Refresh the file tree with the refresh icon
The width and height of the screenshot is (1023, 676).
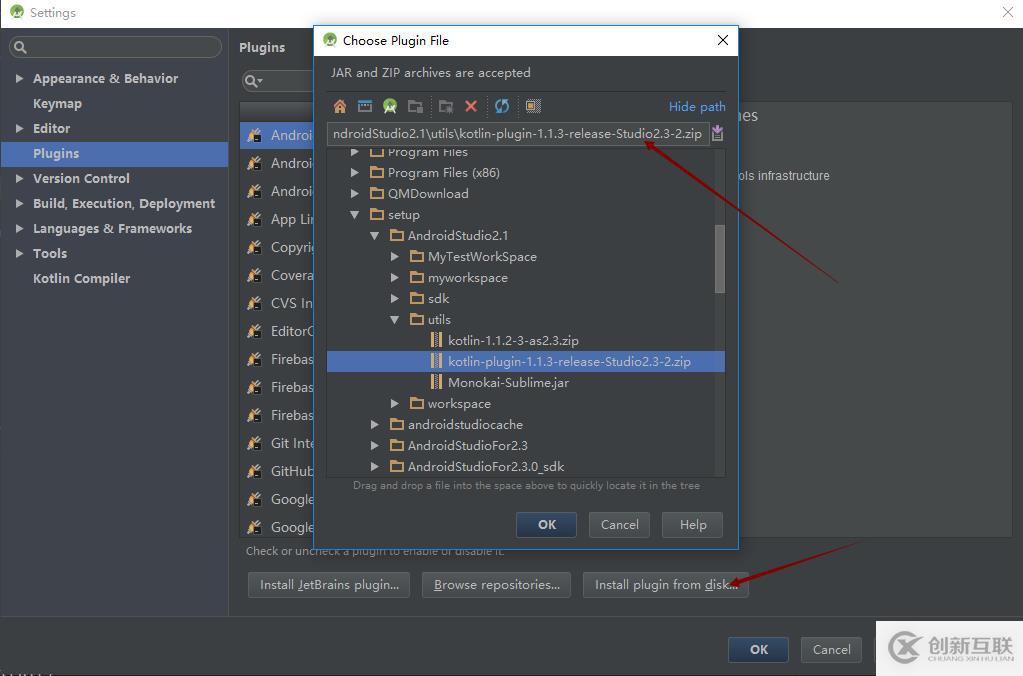click(x=502, y=106)
